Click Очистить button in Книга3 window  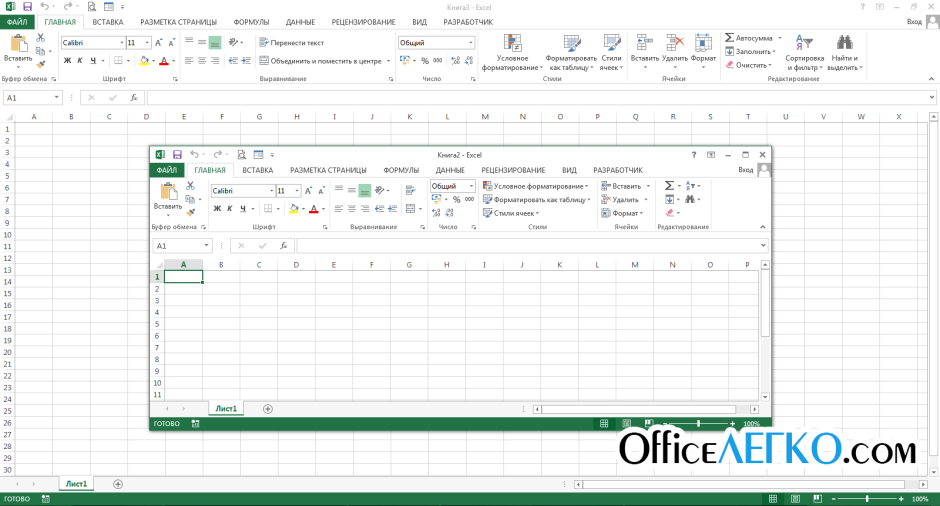[x=748, y=65]
